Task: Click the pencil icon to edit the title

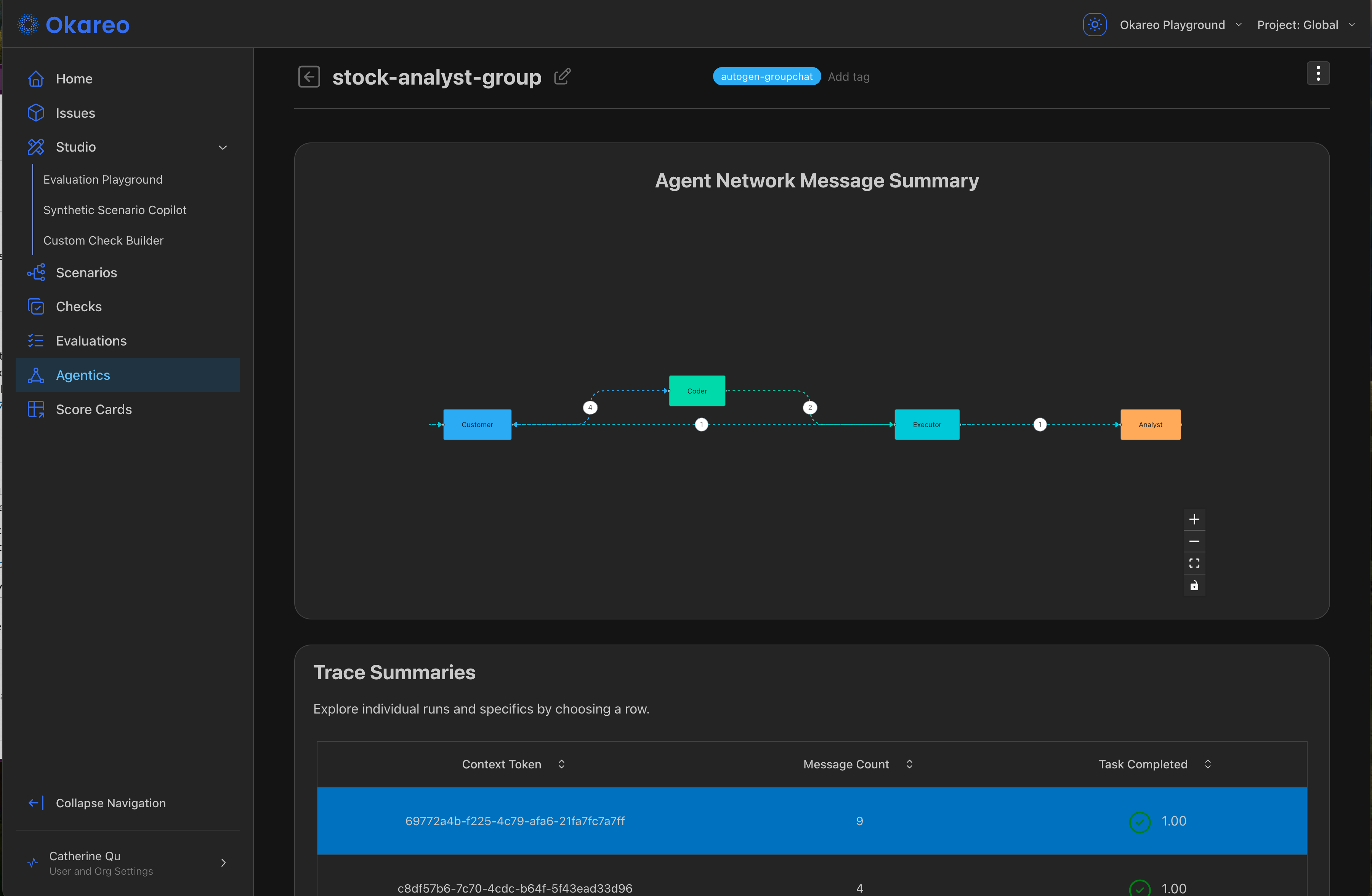Action: pyautogui.click(x=562, y=77)
